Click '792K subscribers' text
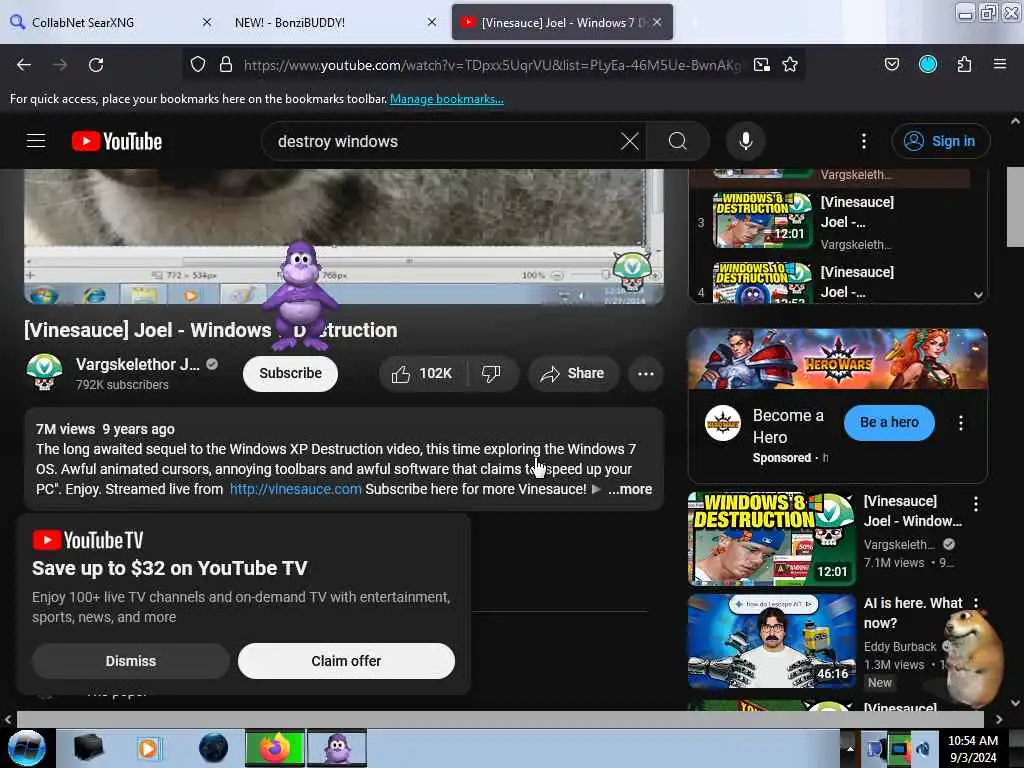Image resolution: width=1024 pixels, height=768 pixels. 122,385
